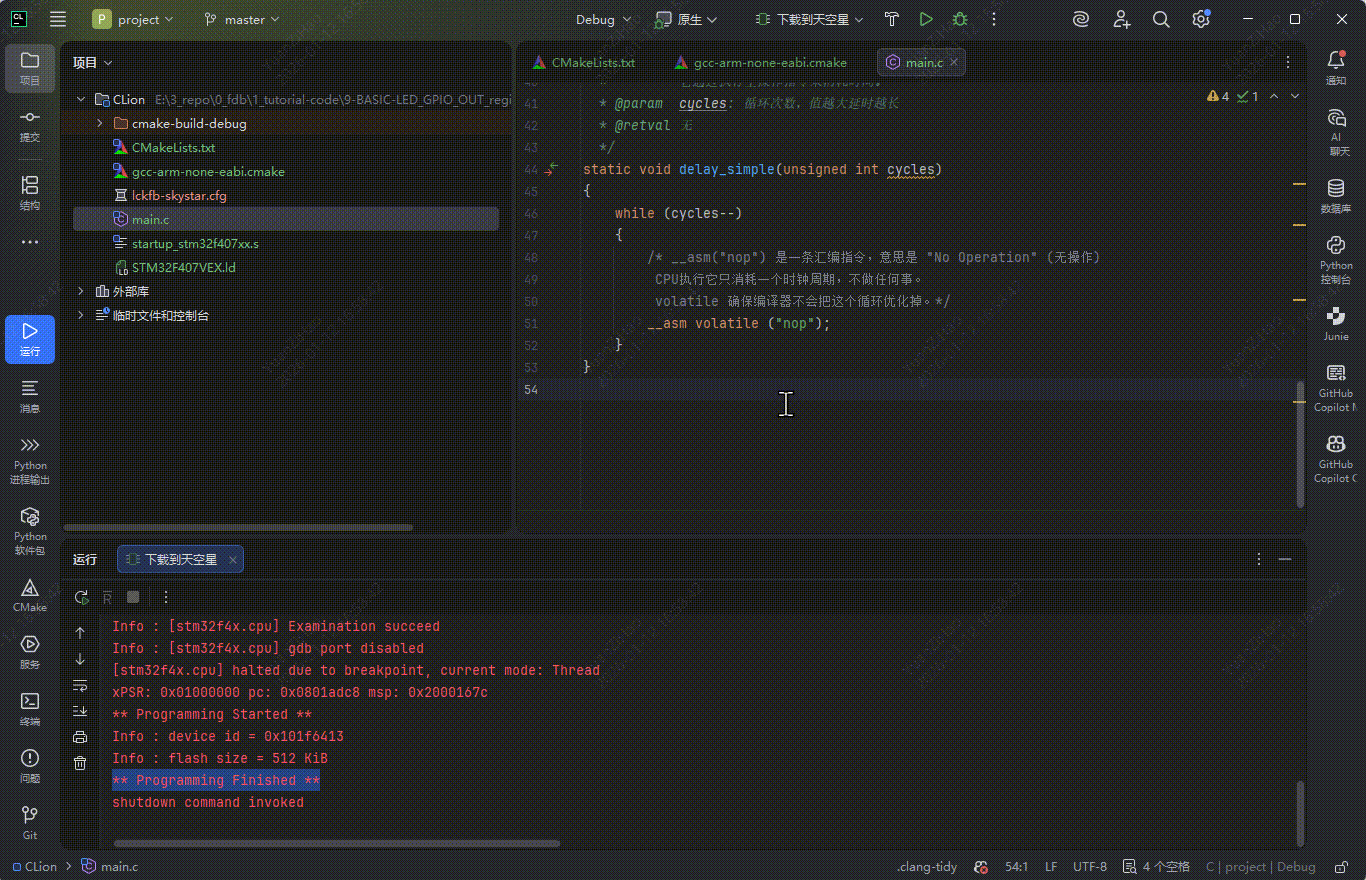Toggle soft-wrap in run console

point(80,685)
